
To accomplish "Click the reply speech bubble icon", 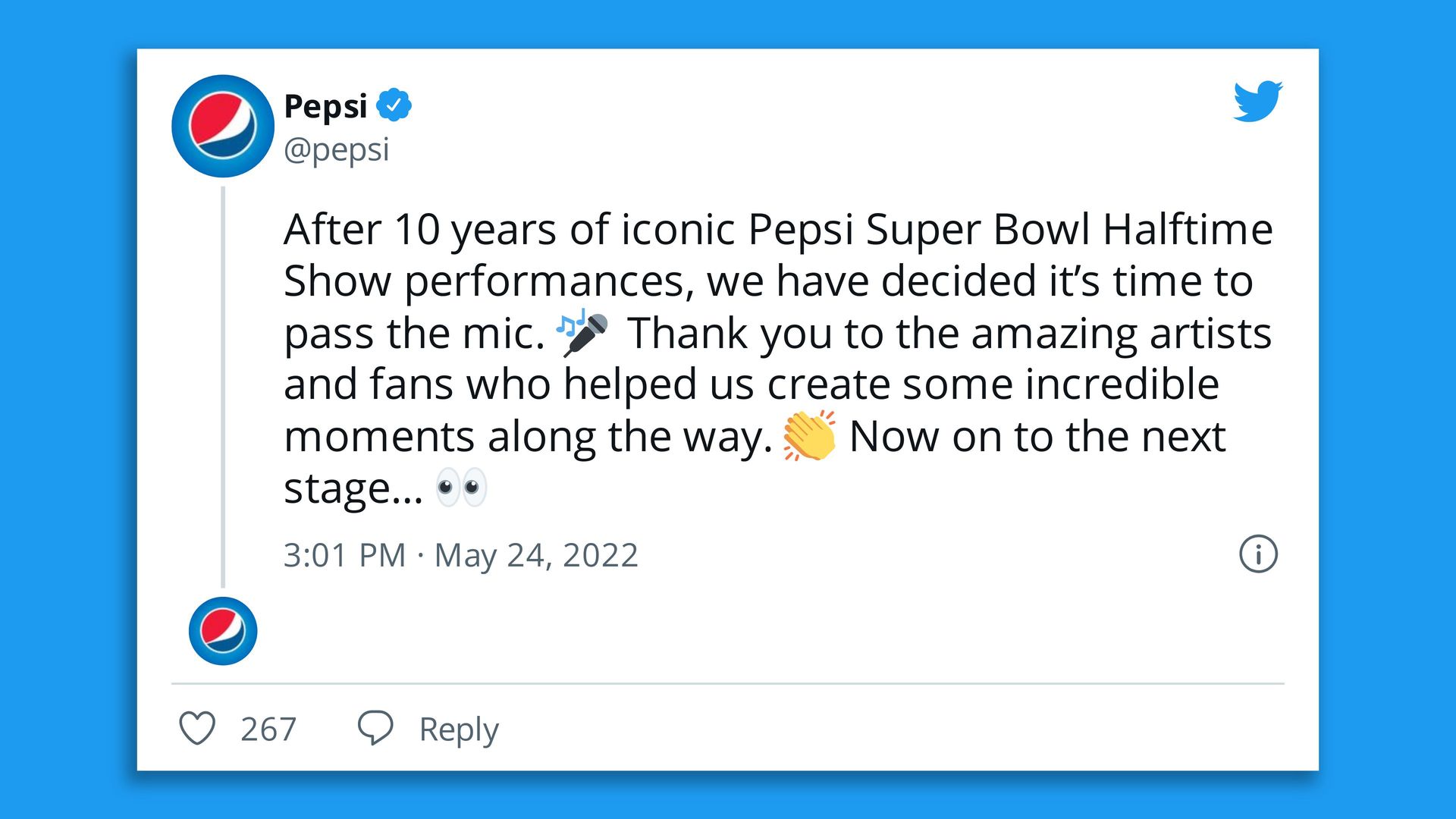I will click(377, 728).
